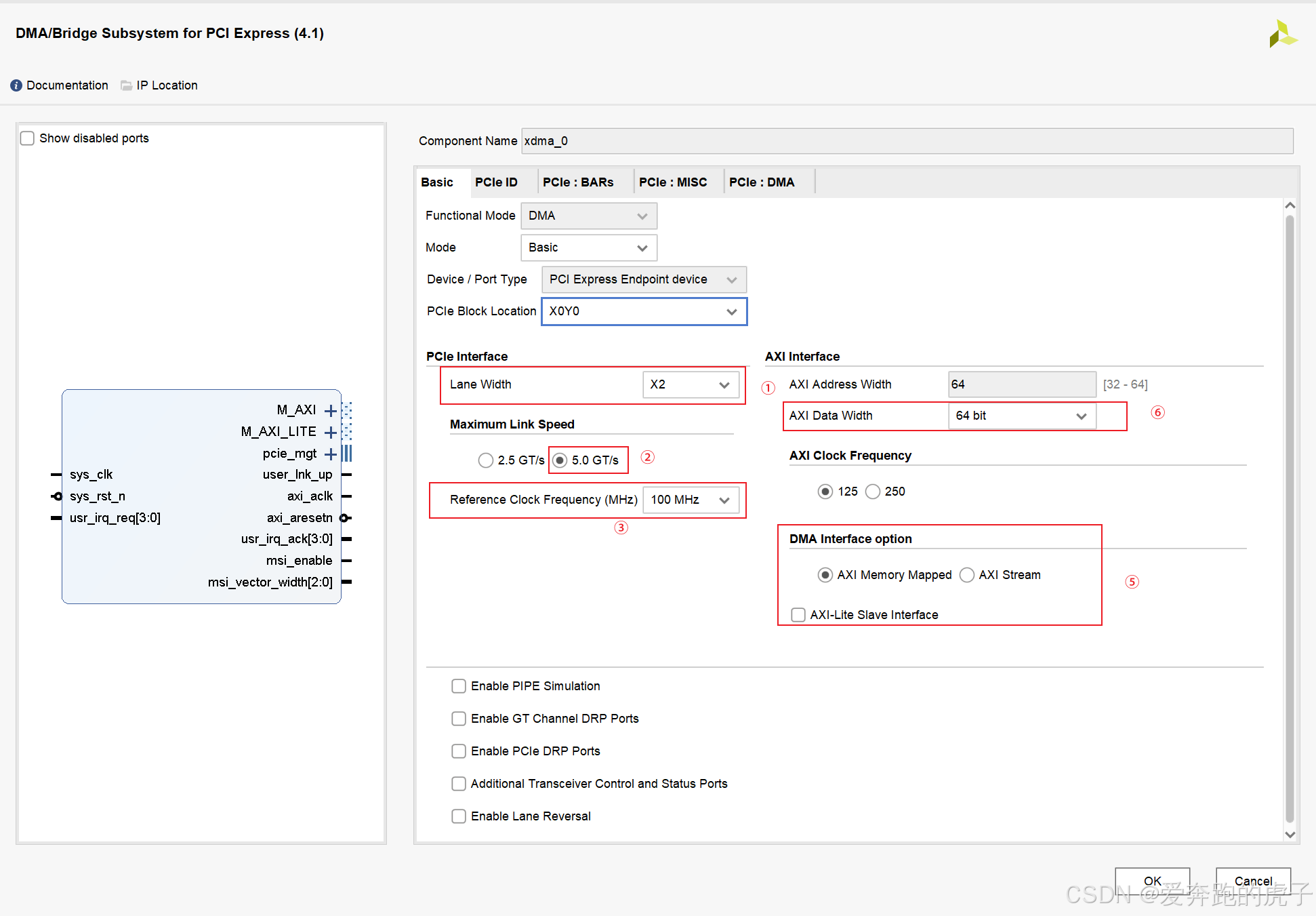Enable Show disabled ports checkbox
The image size is (1316, 916).
[27, 138]
